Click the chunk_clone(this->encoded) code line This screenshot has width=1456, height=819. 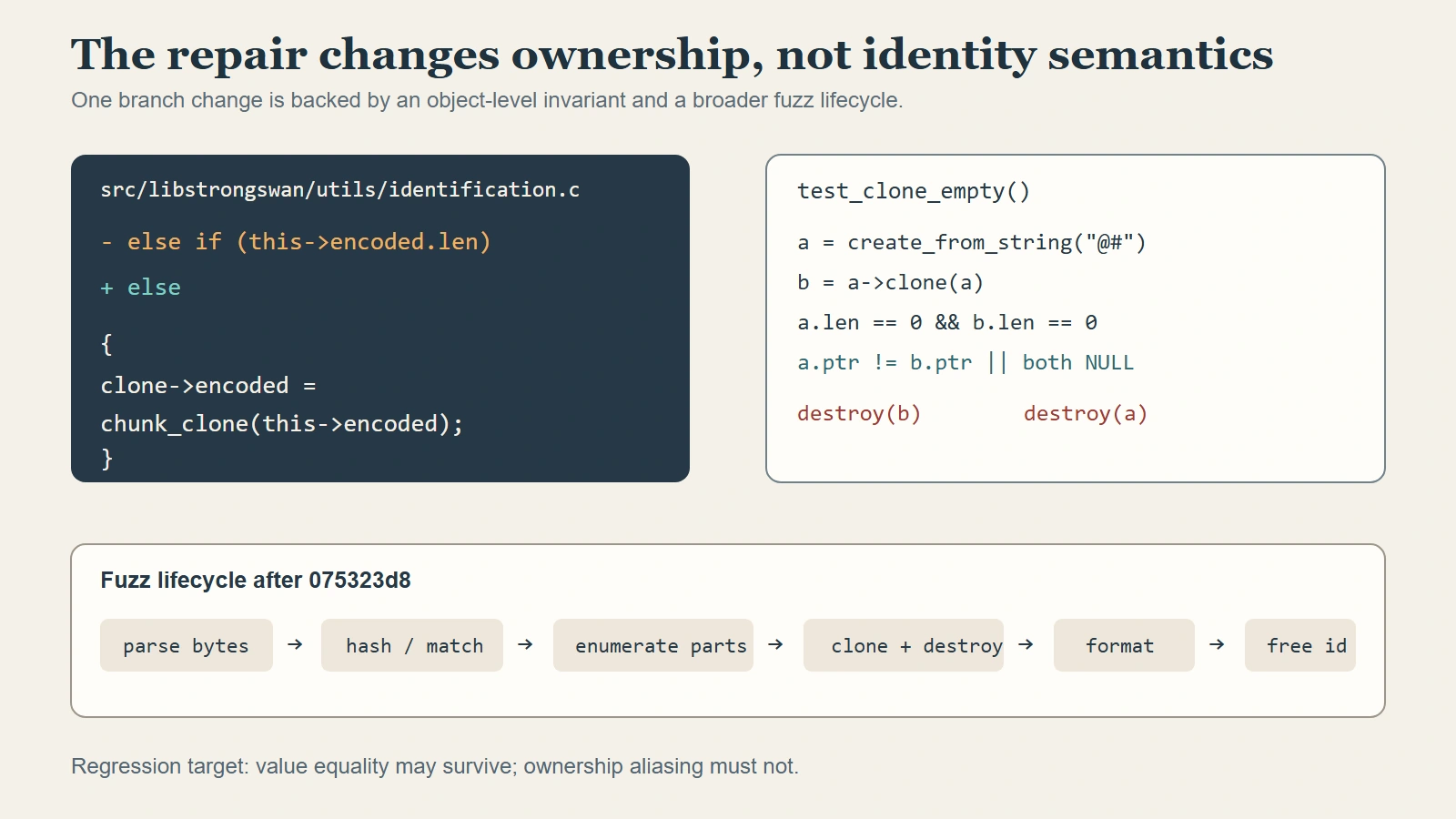[282, 423]
